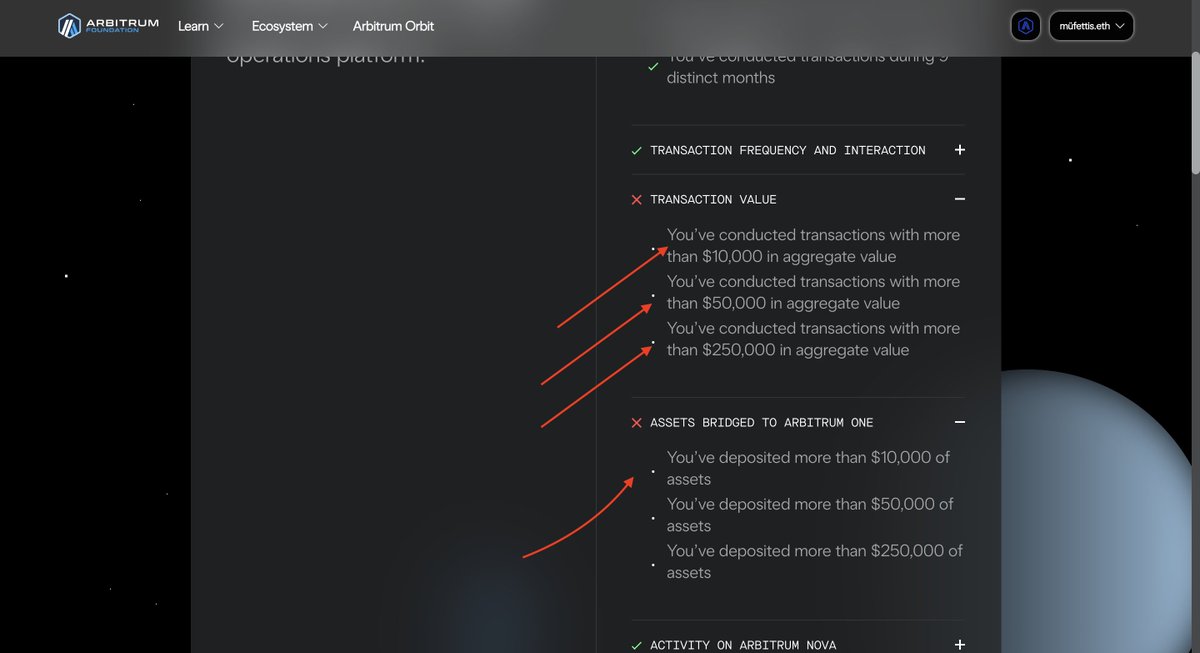Collapse the Transaction Value section

click(x=959, y=200)
